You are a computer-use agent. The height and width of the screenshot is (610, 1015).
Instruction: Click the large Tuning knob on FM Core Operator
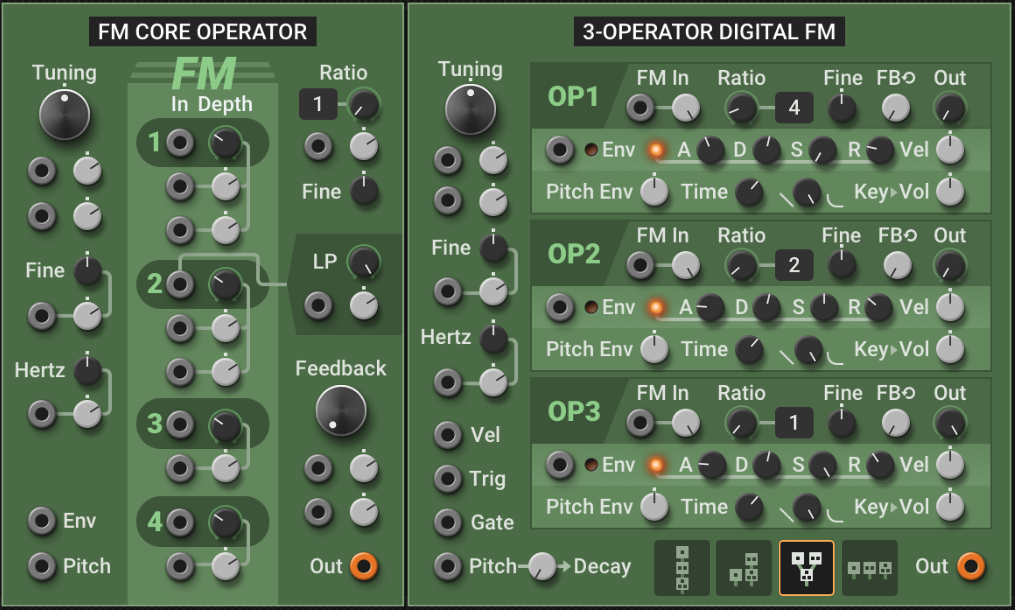[66, 112]
